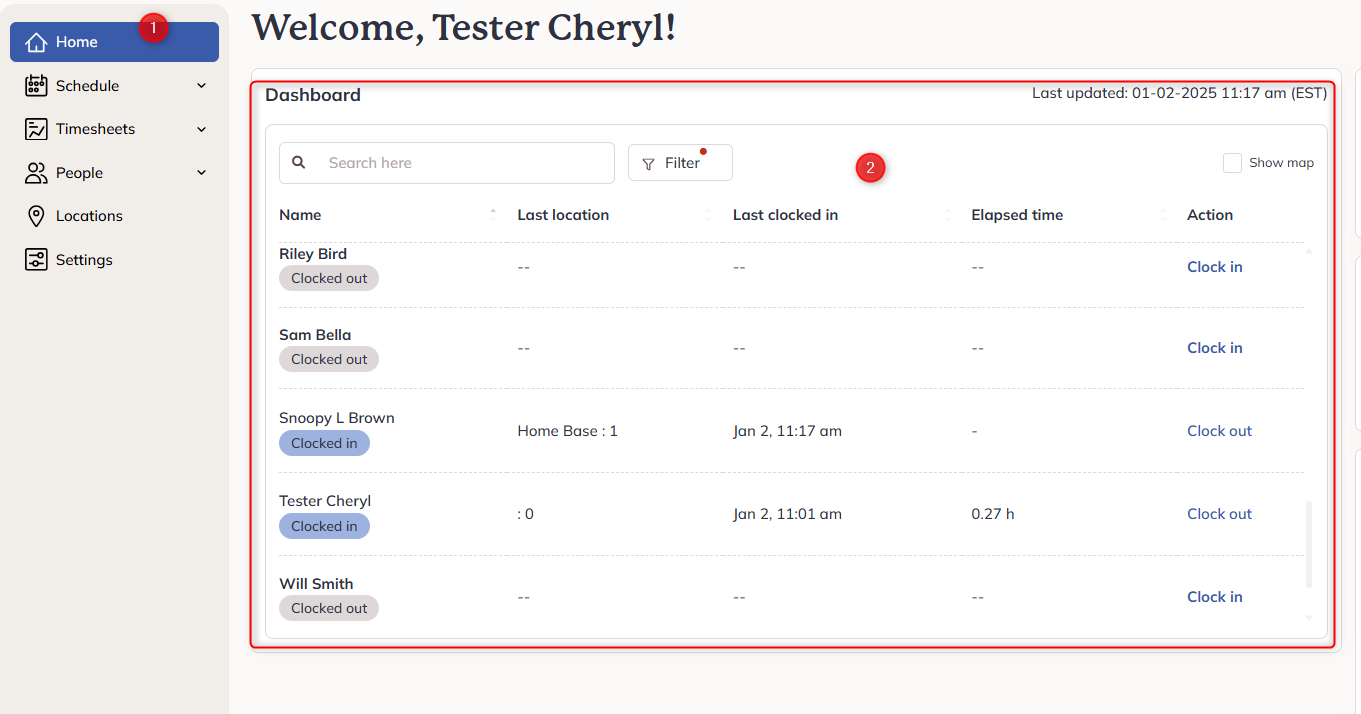Expand the People menu chevron
Screen dimensions: 1361x714
click(x=202, y=173)
